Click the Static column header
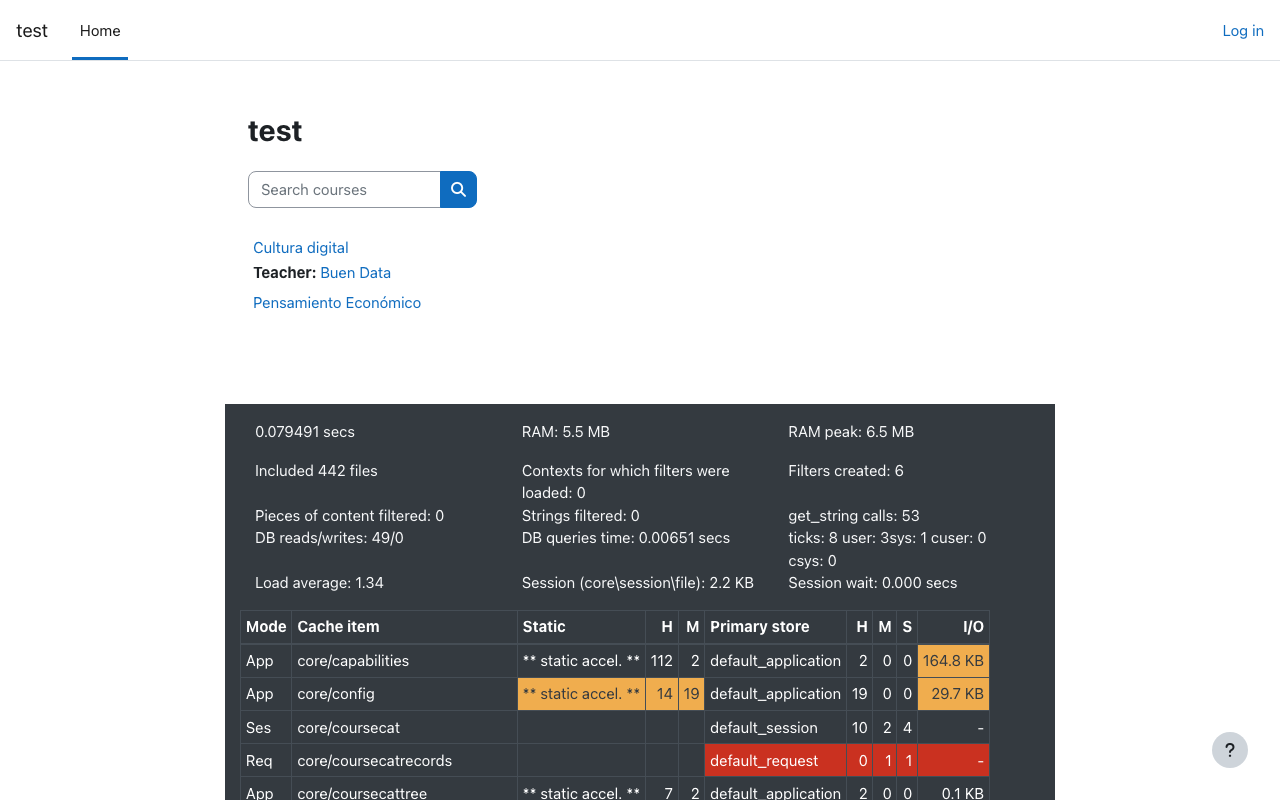This screenshot has height=800, width=1280. coord(544,627)
